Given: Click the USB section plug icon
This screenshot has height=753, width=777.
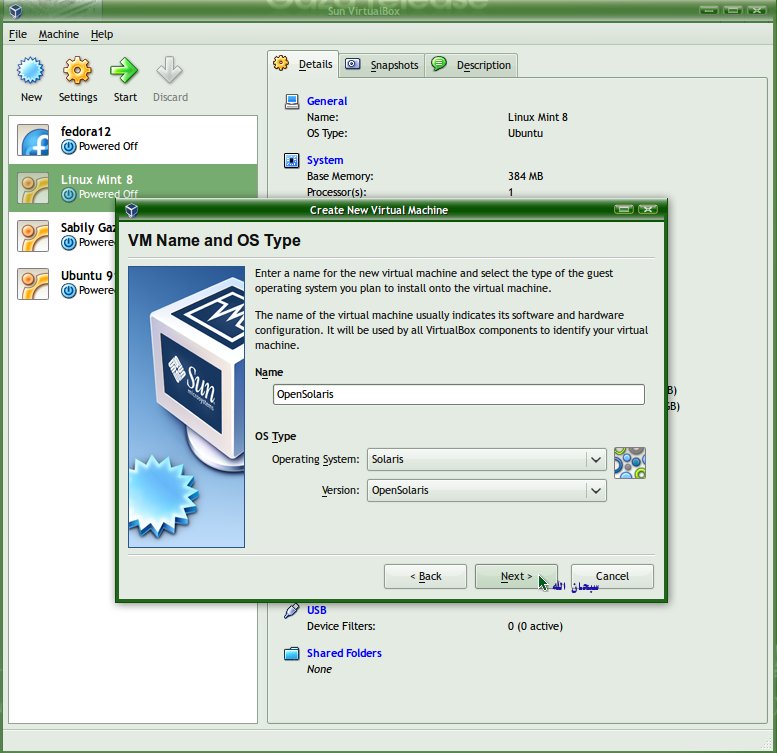Looking at the screenshot, I should click(x=291, y=610).
